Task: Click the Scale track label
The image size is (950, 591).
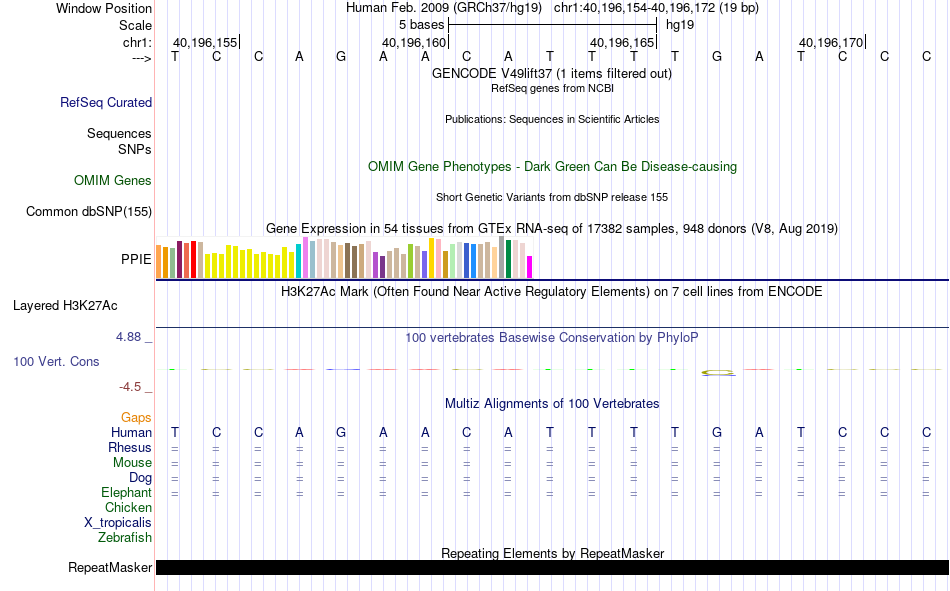Action: (135, 25)
